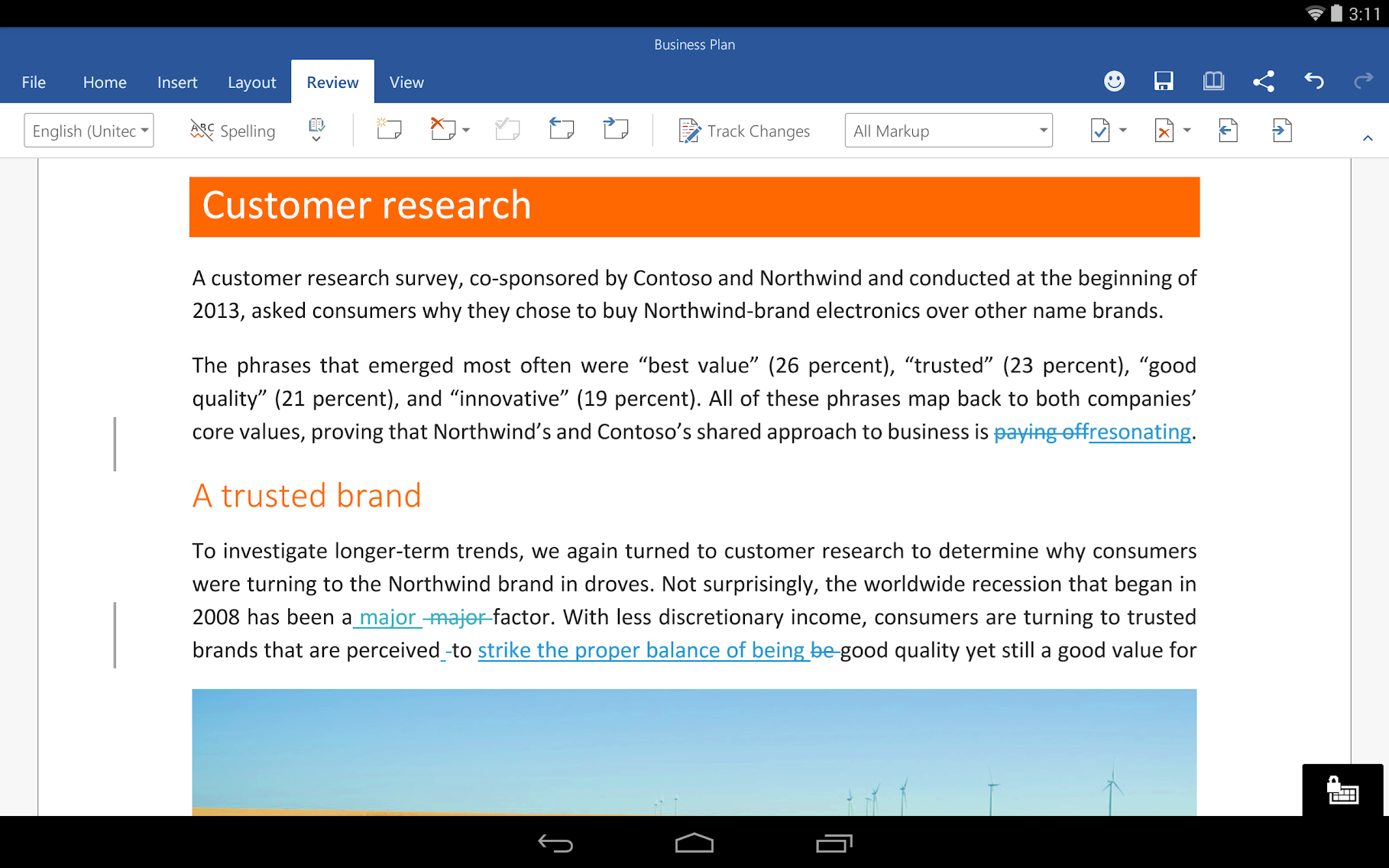Screen dimensions: 1389x868
Task: Jump to the Previous Change
Action: (x=1228, y=131)
